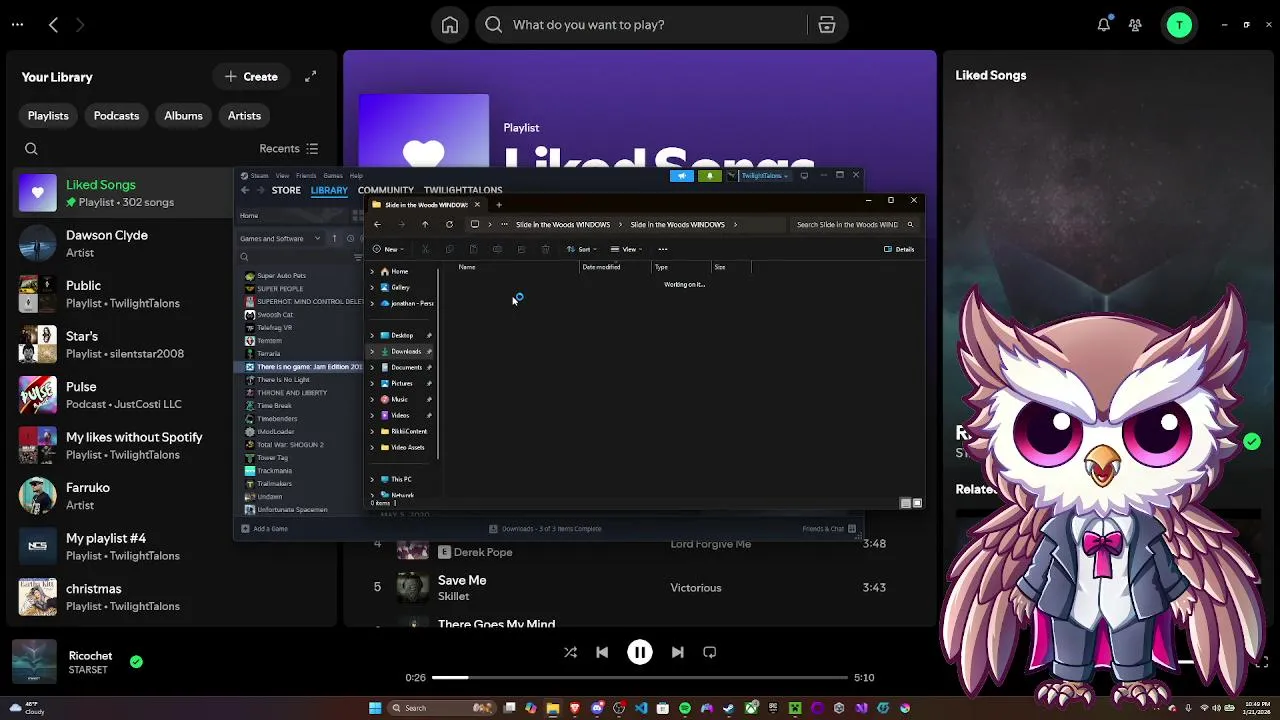The height and width of the screenshot is (720, 1280).
Task: Click File Explorer's search box
Action: click(854, 224)
